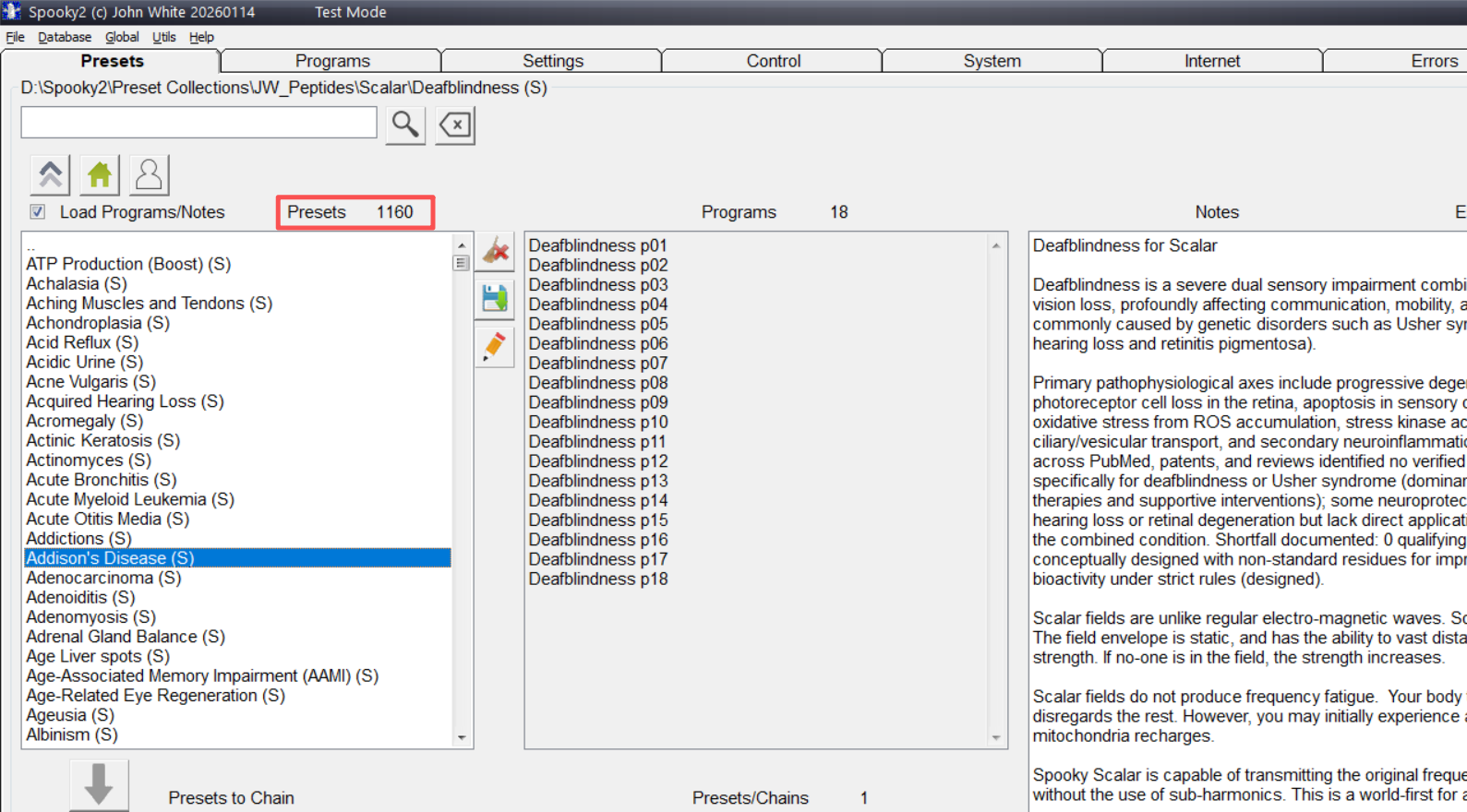Viewport: 1467px width, 812px height.
Task: Switch to the Internet tab
Action: click(1212, 61)
